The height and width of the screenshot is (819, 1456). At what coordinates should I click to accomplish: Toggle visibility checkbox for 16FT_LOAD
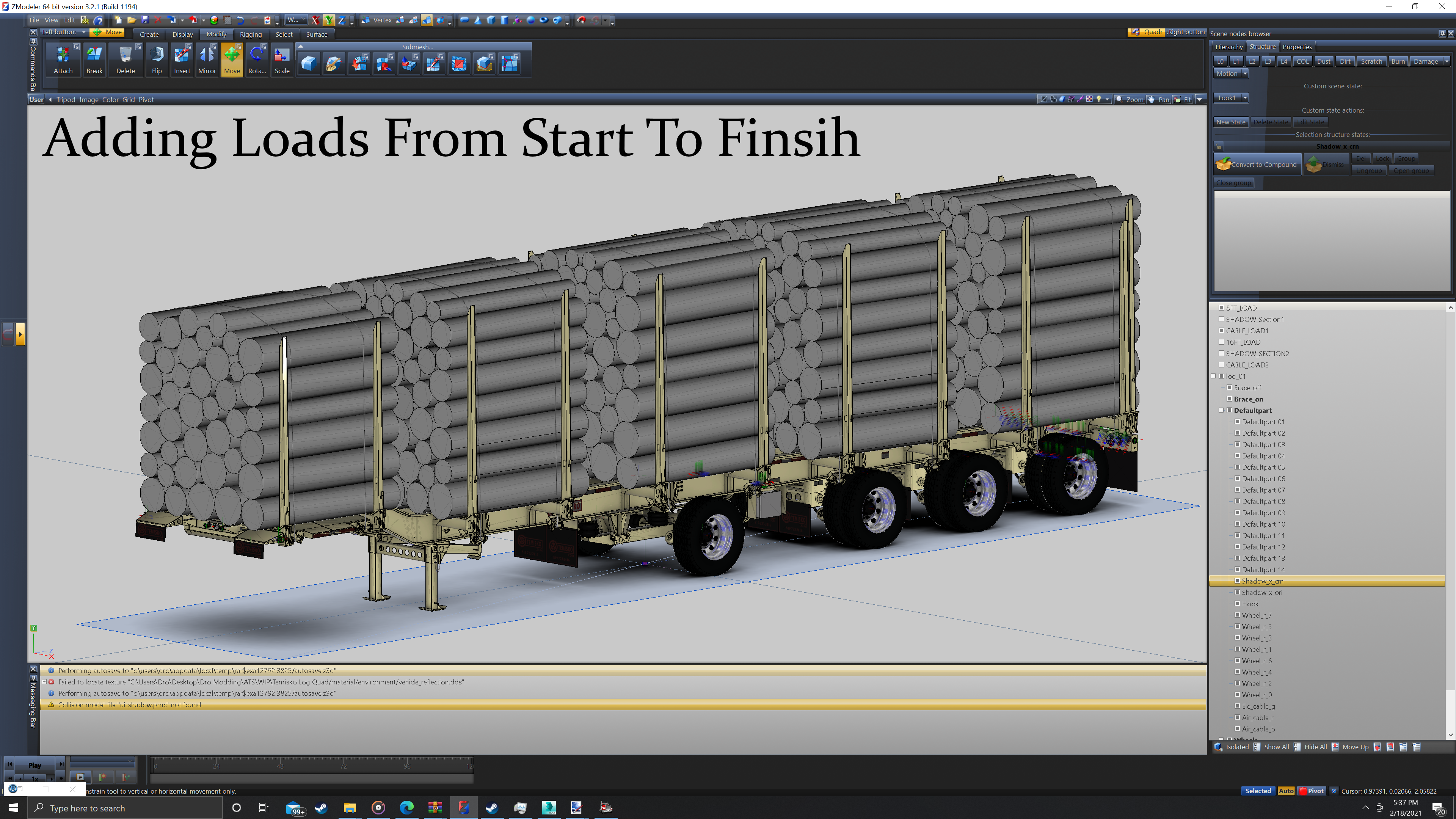1221,341
